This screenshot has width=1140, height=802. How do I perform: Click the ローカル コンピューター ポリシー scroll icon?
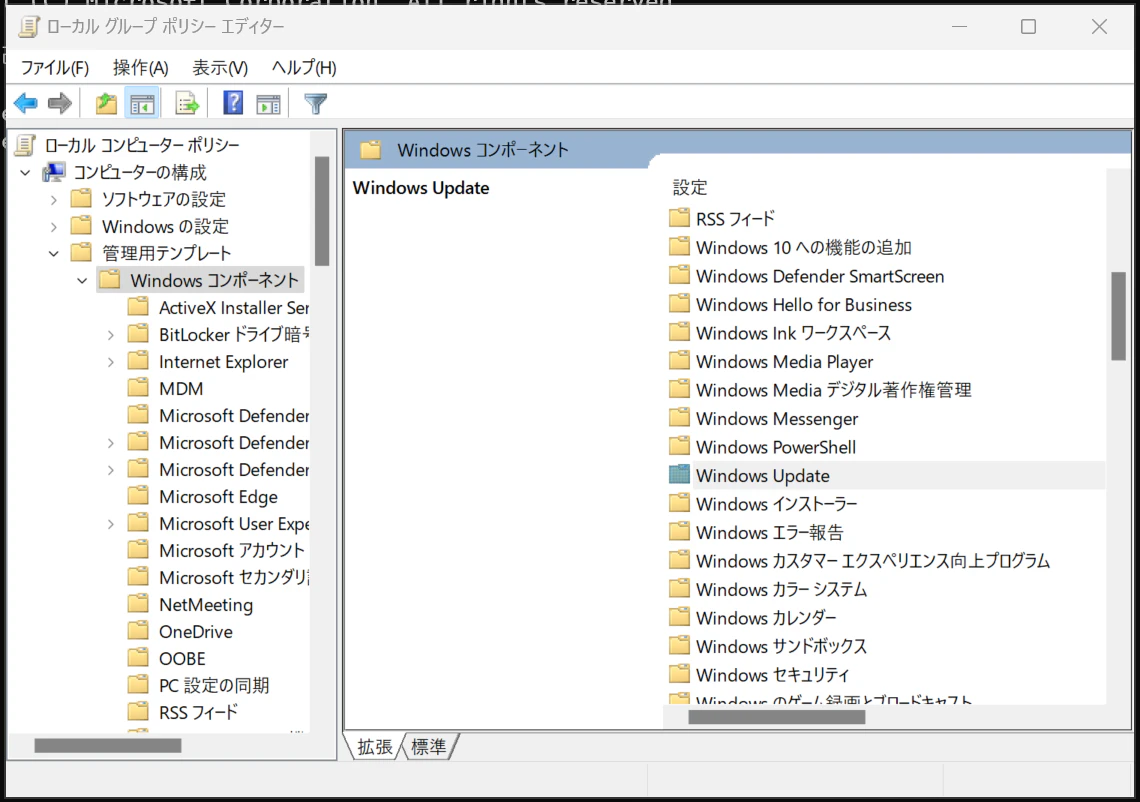coord(25,145)
